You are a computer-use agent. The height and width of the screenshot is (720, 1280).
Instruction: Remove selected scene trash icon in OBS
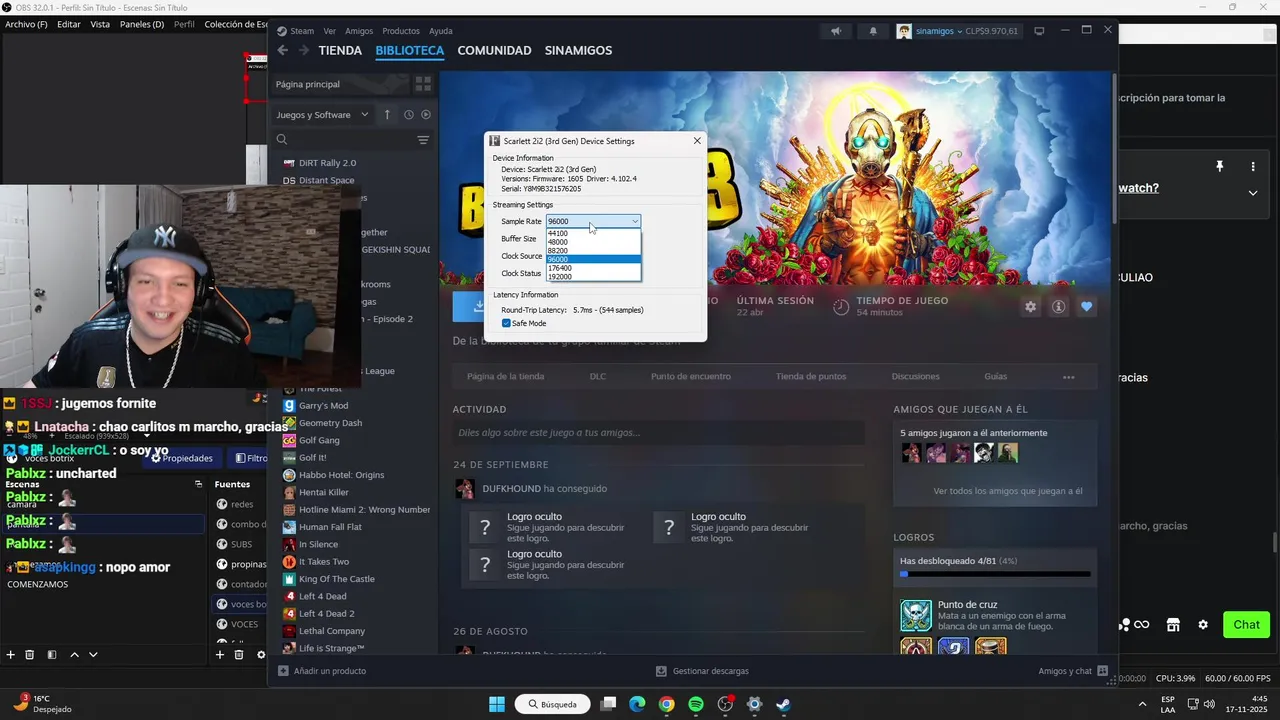pyautogui.click(x=30, y=655)
